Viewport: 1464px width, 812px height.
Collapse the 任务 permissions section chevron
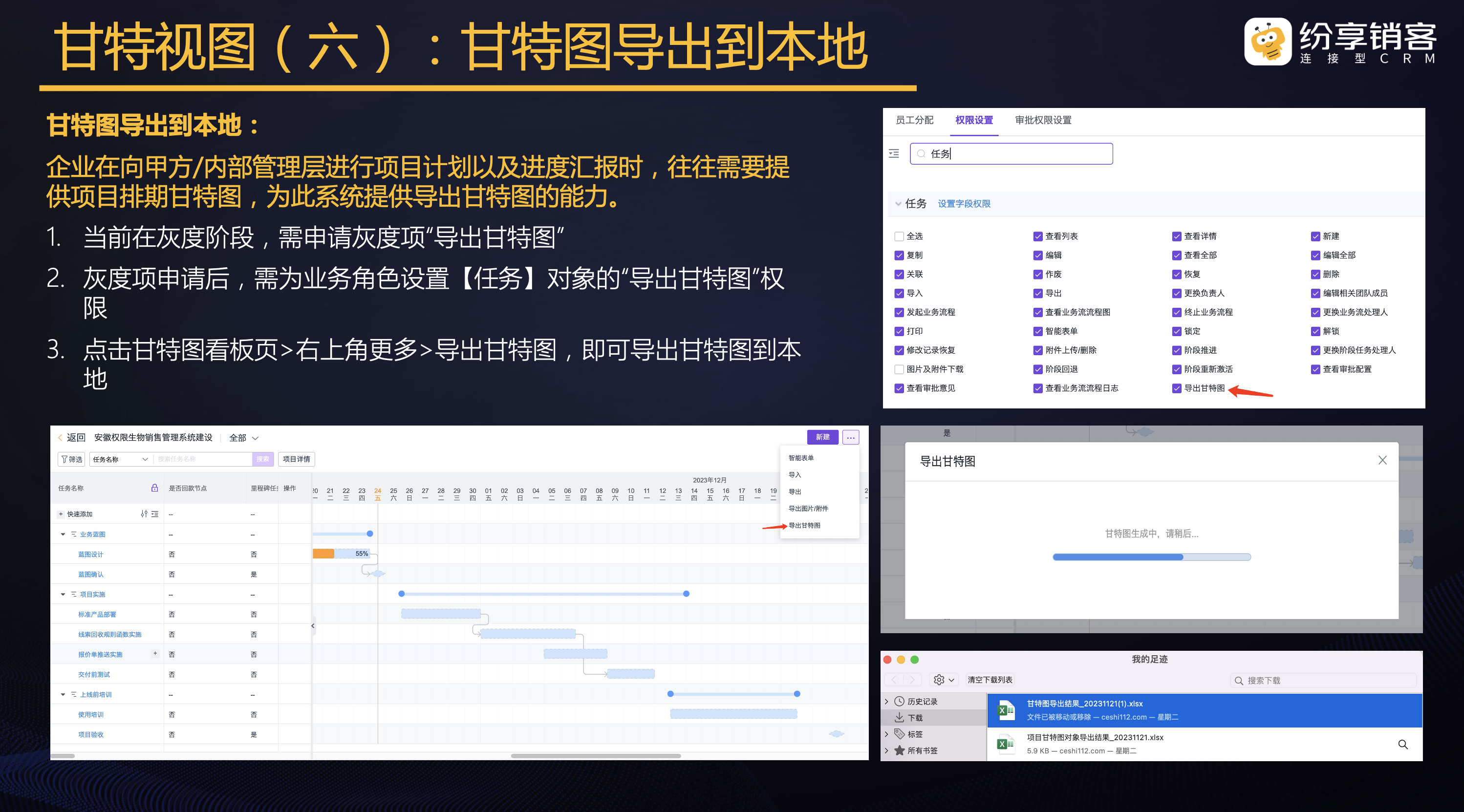pyautogui.click(x=898, y=203)
